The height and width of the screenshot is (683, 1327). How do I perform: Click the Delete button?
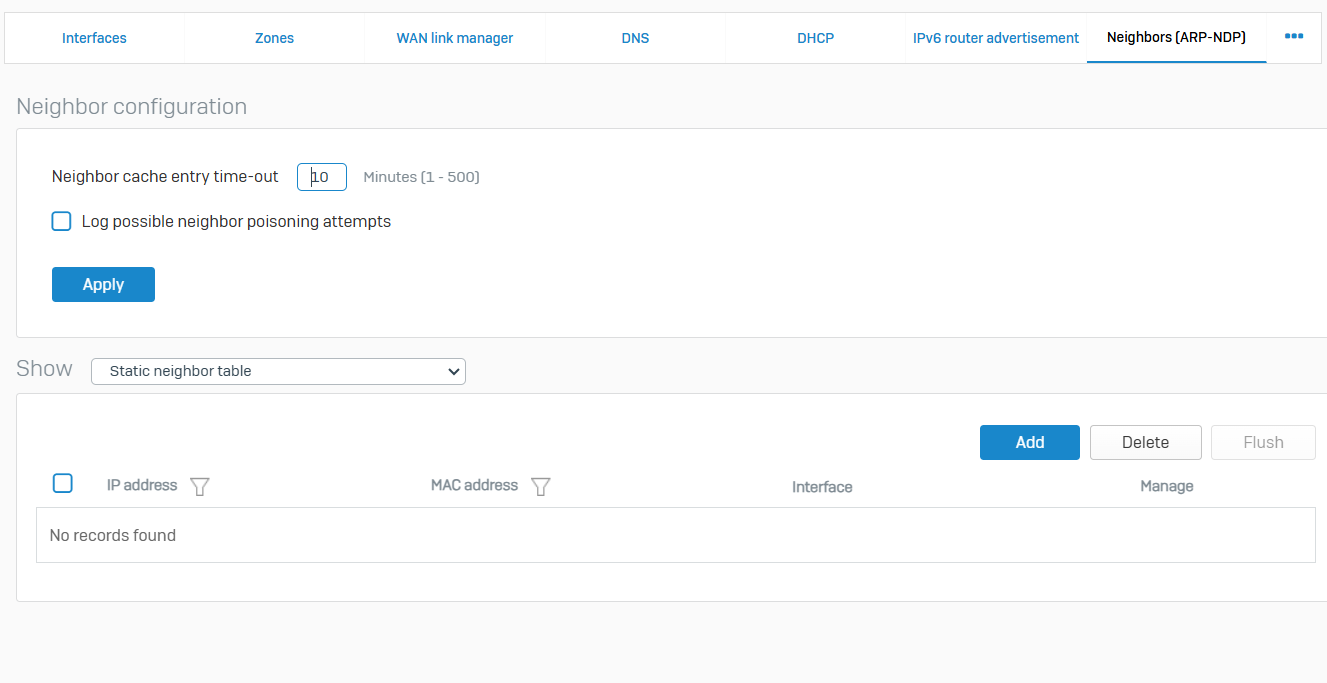[x=1145, y=442]
